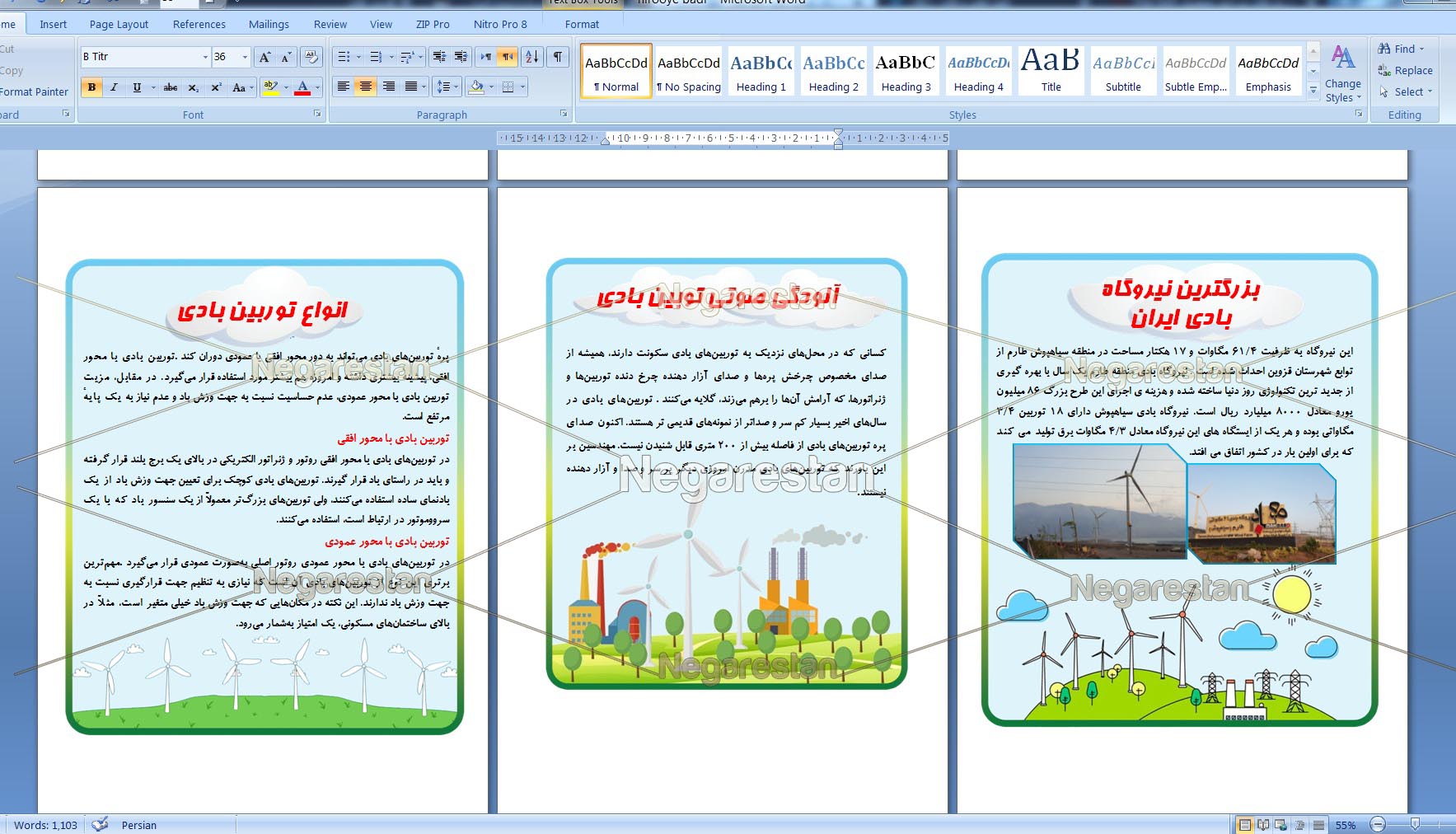Open the Font dialog launcher

click(x=317, y=114)
